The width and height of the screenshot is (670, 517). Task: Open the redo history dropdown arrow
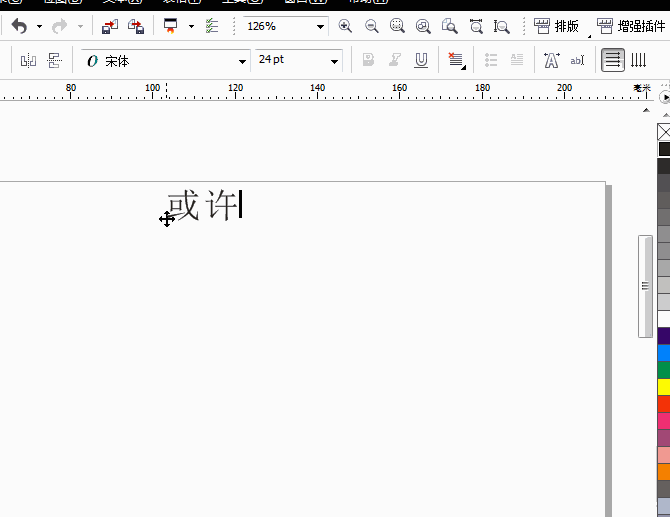point(80,26)
